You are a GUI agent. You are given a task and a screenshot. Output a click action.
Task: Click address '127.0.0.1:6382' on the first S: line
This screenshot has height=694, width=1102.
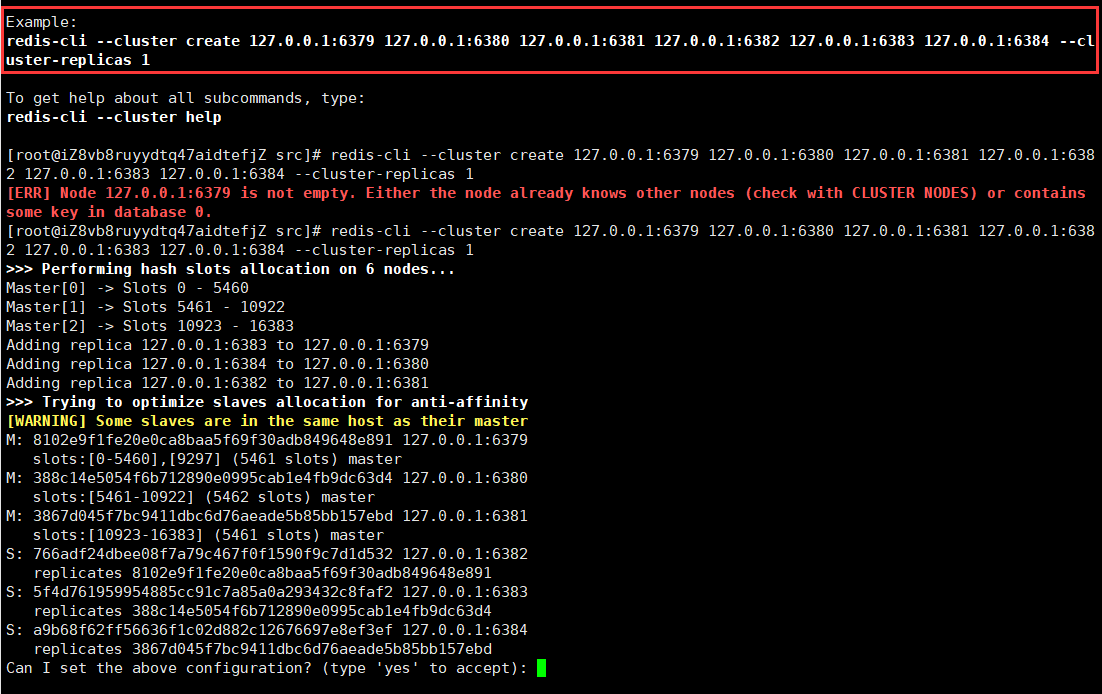(x=465, y=553)
